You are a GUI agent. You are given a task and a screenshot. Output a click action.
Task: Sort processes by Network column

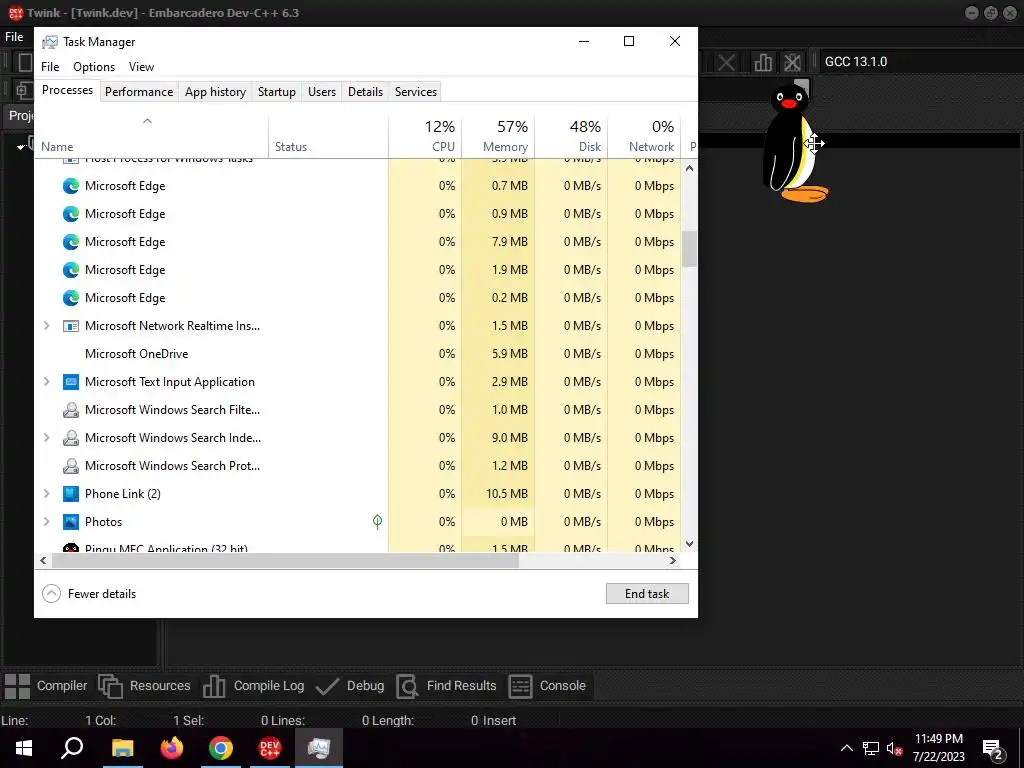pyautogui.click(x=645, y=136)
